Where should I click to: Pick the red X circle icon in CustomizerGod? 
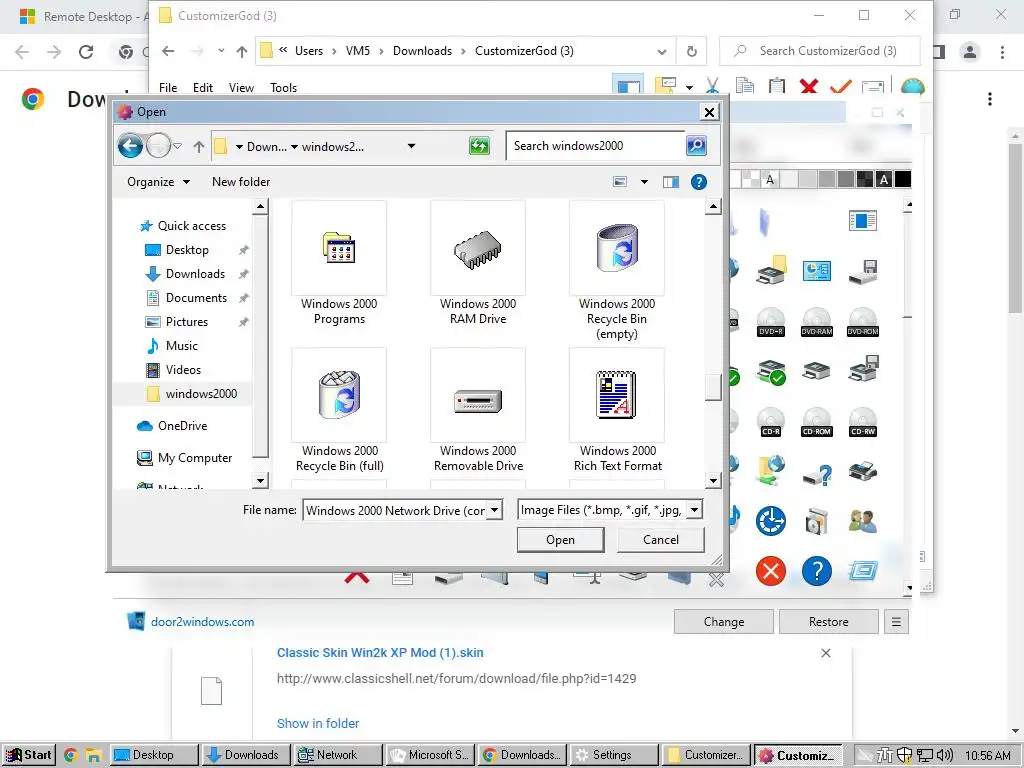[x=771, y=571]
